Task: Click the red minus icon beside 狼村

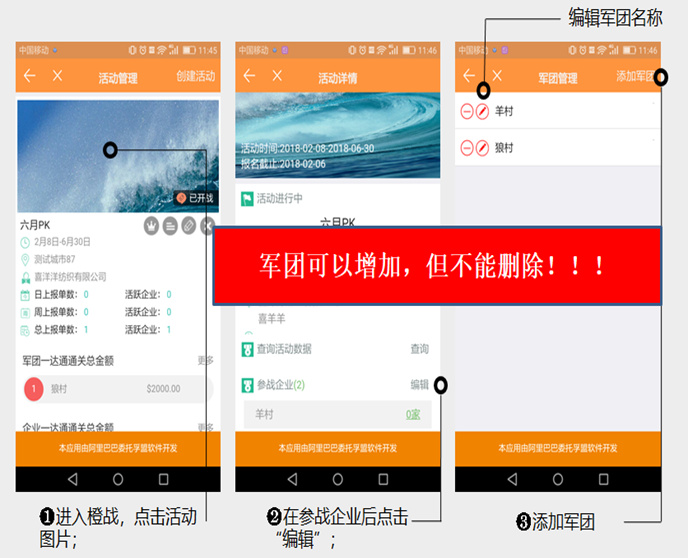Action: pyautogui.click(x=467, y=148)
